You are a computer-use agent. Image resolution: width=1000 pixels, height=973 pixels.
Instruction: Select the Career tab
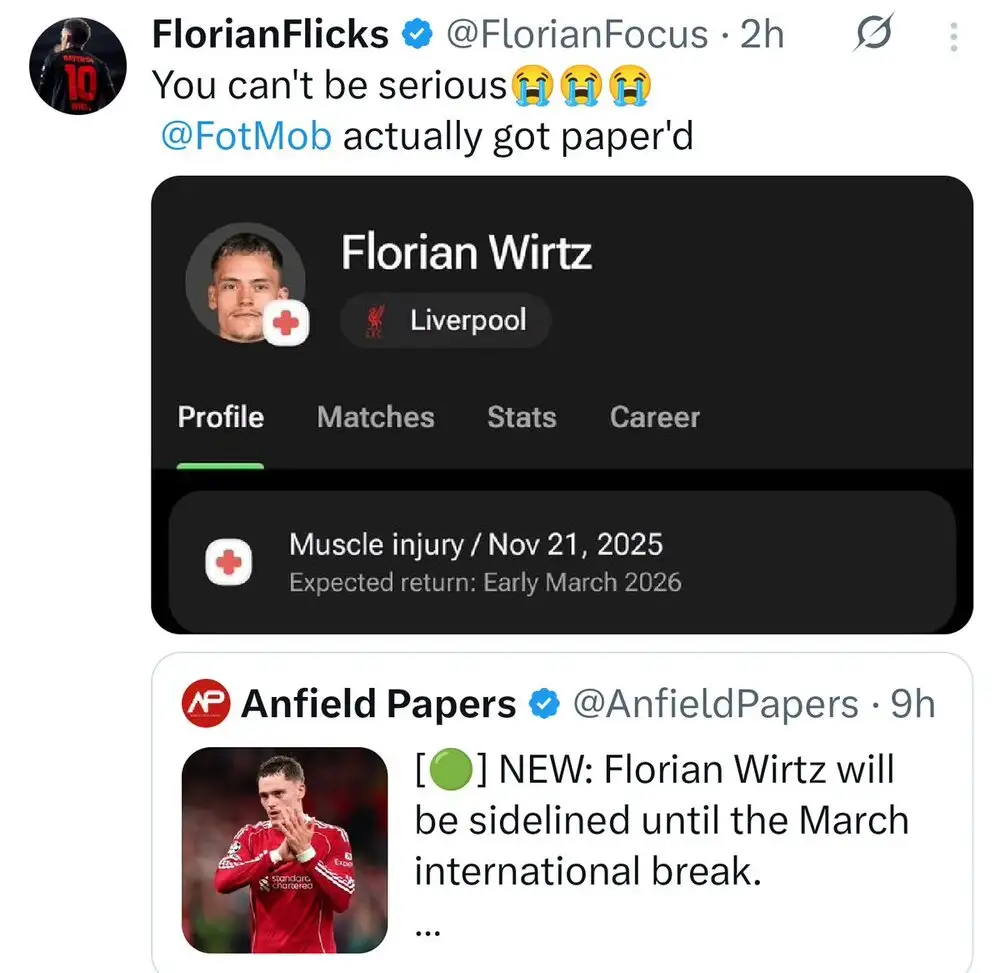click(x=654, y=417)
